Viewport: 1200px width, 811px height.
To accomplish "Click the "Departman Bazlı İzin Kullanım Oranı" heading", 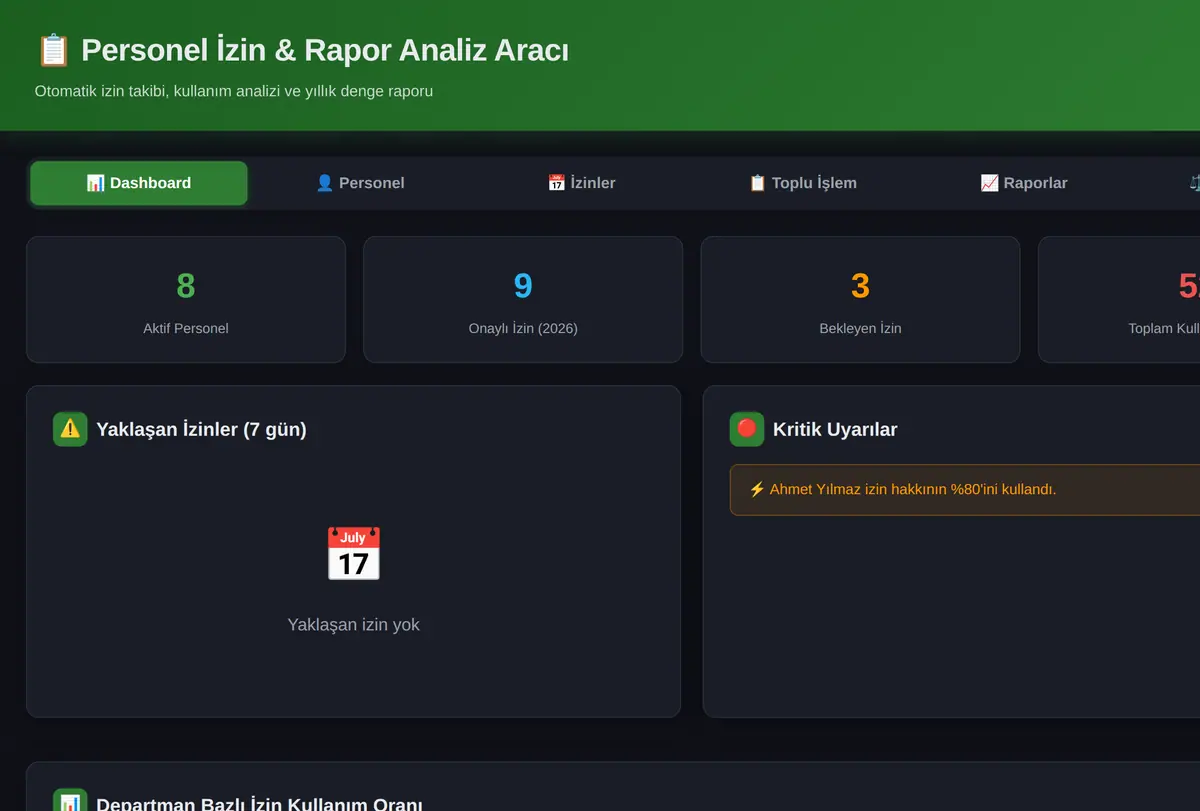I will click(x=259, y=804).
